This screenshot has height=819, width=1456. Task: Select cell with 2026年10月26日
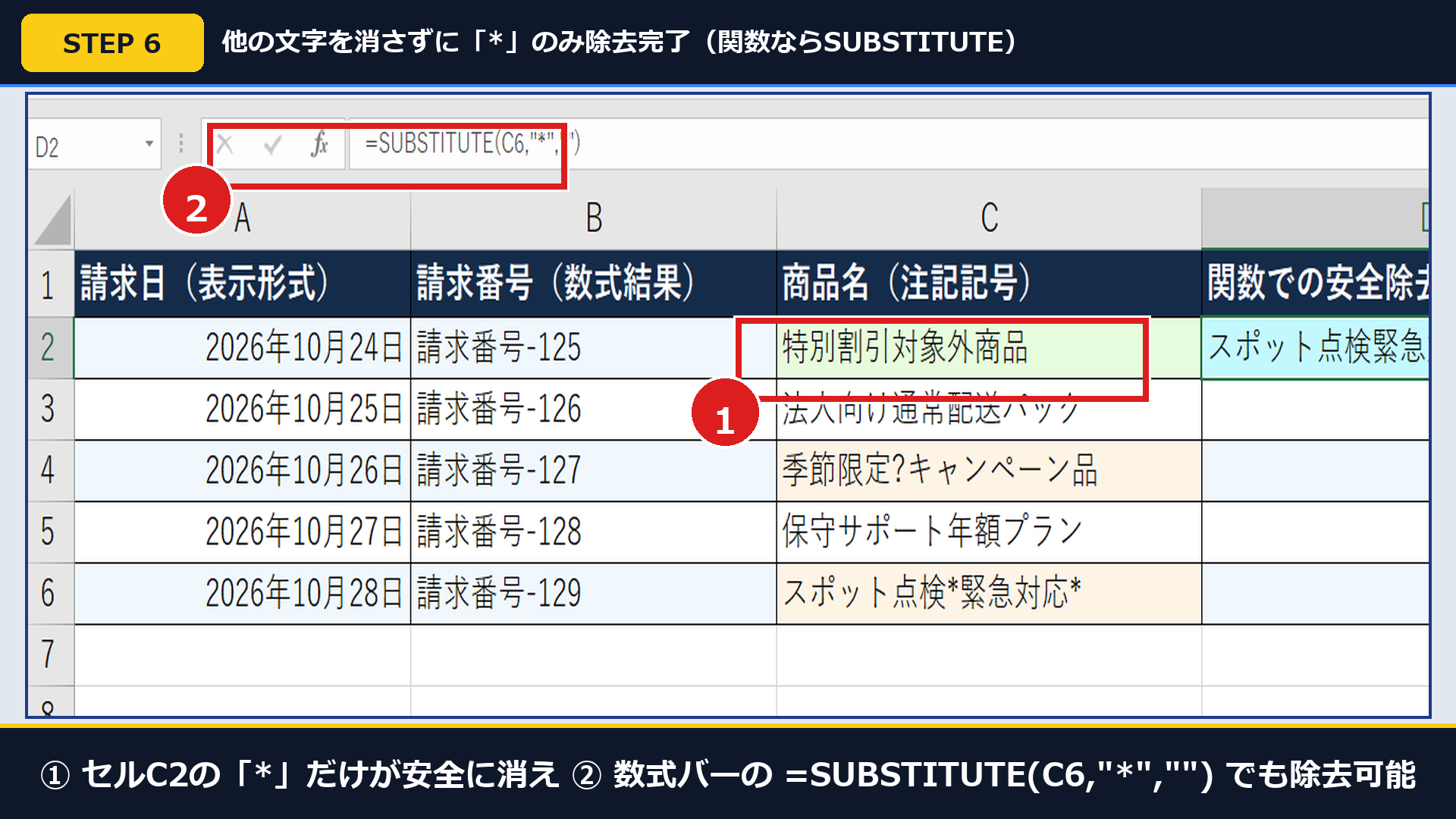coord(243,470)
